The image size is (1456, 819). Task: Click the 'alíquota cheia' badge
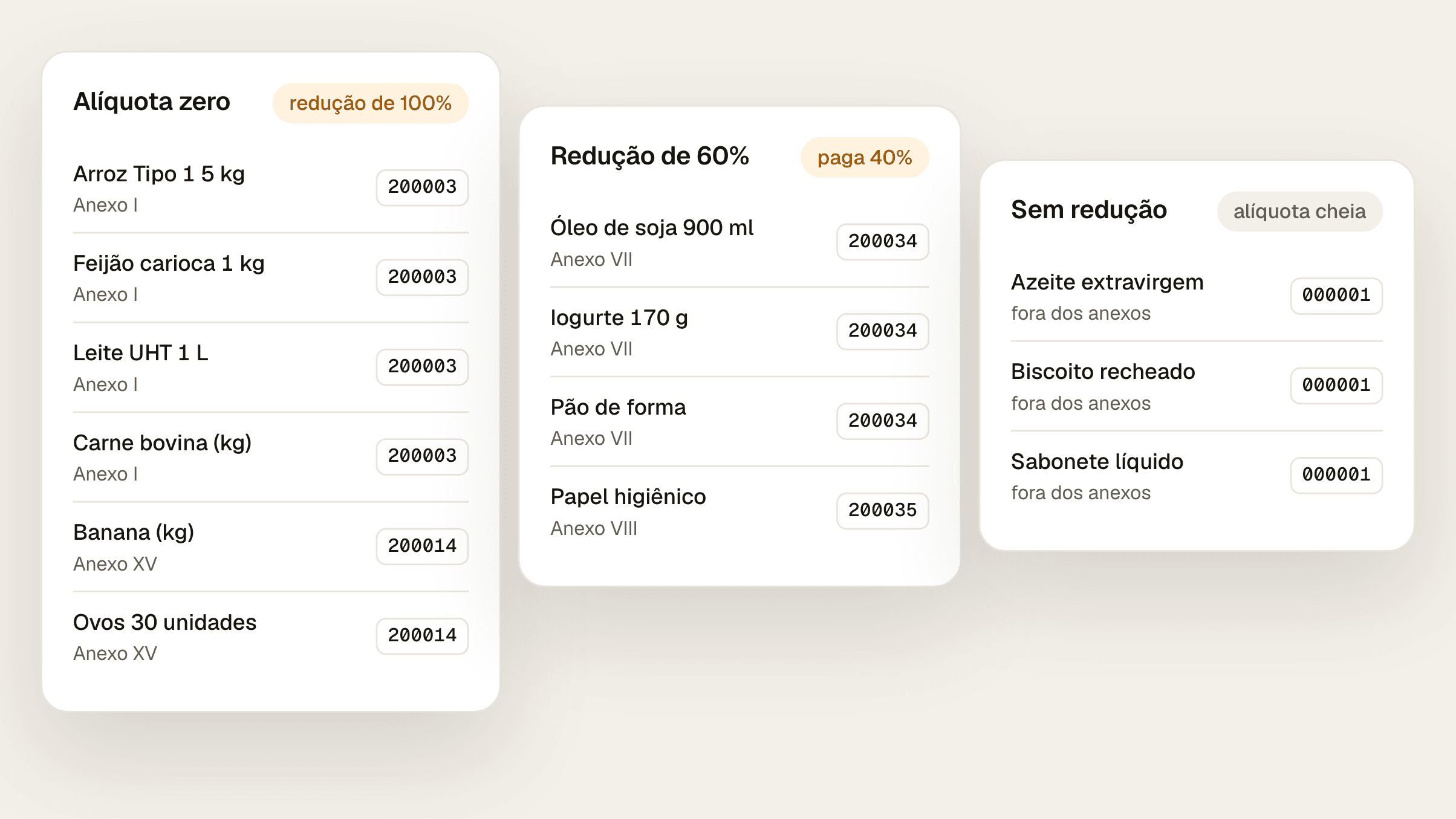coord(1299,212)
